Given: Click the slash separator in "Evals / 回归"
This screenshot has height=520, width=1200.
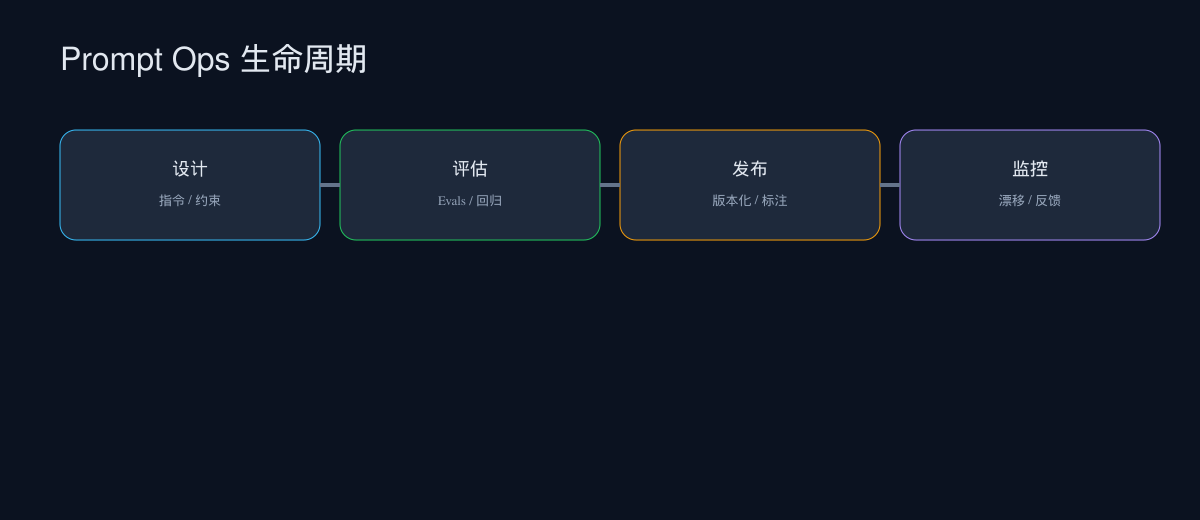Looking at the screenshot, I should (x=471, y=201).
